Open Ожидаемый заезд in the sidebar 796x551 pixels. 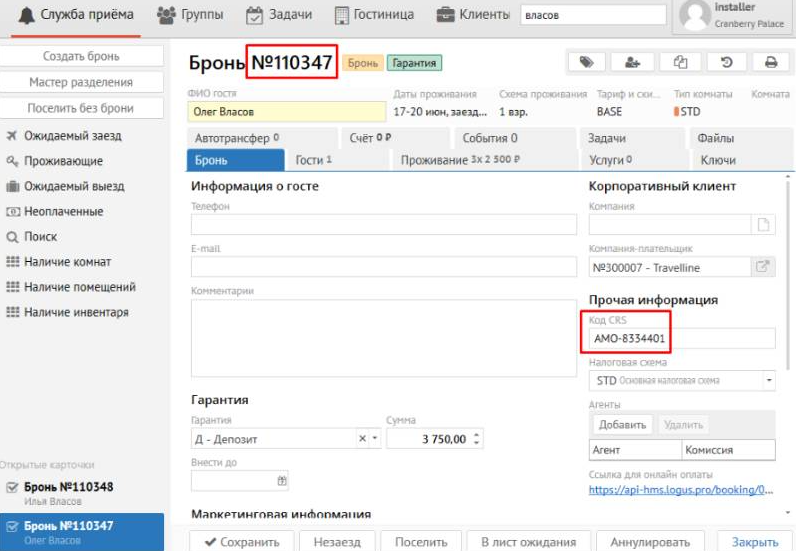coord(74,136)
